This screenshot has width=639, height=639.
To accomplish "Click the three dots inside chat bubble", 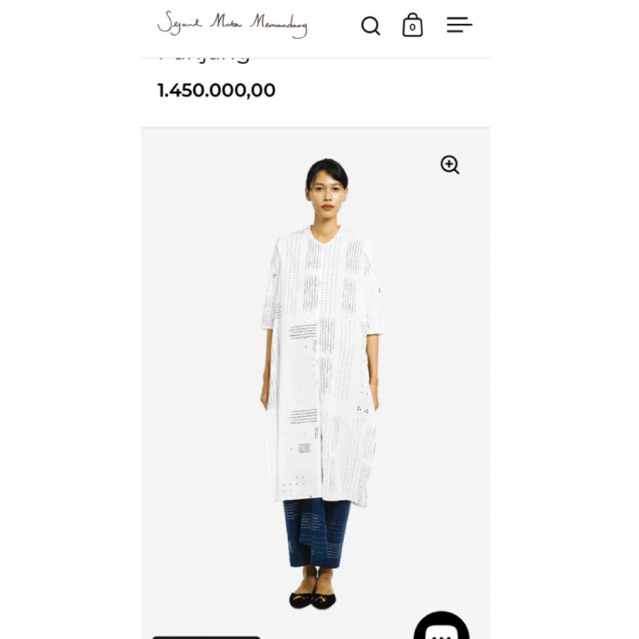I will point(441,636).
